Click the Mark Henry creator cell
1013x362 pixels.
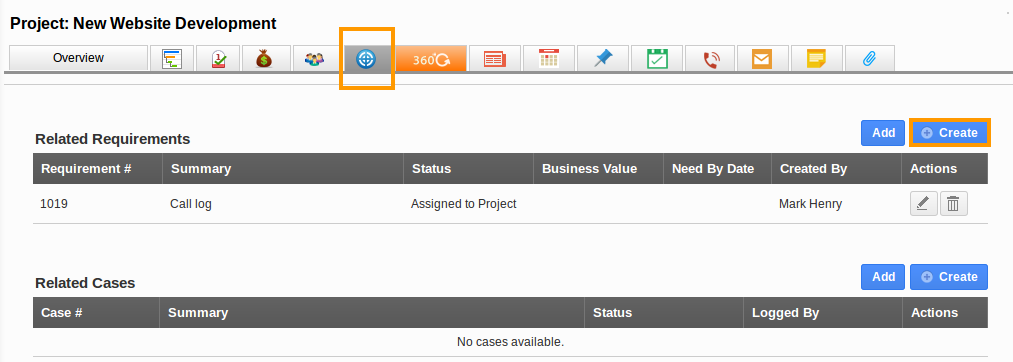[811, 204]
